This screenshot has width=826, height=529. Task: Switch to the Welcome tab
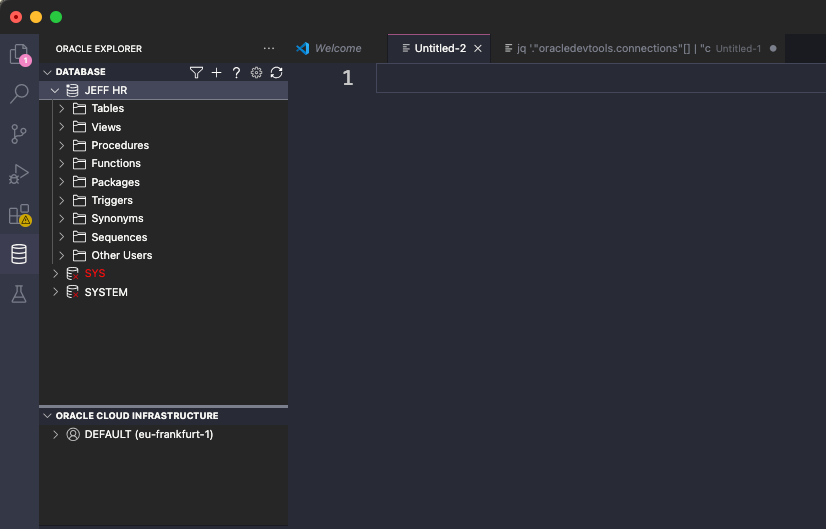coord(337,48)
